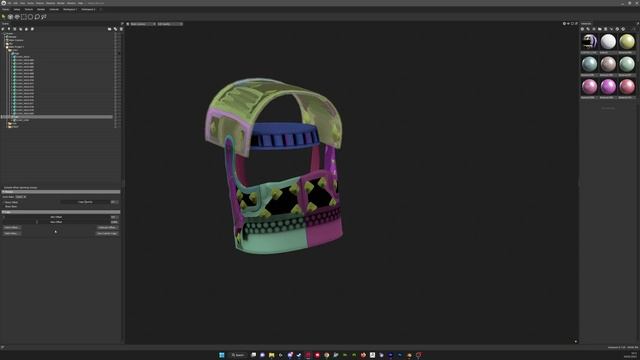The width and height of the screenshot is (640, 360).
Task: Click the Paint Offset button
Action: tap(12, 227)
